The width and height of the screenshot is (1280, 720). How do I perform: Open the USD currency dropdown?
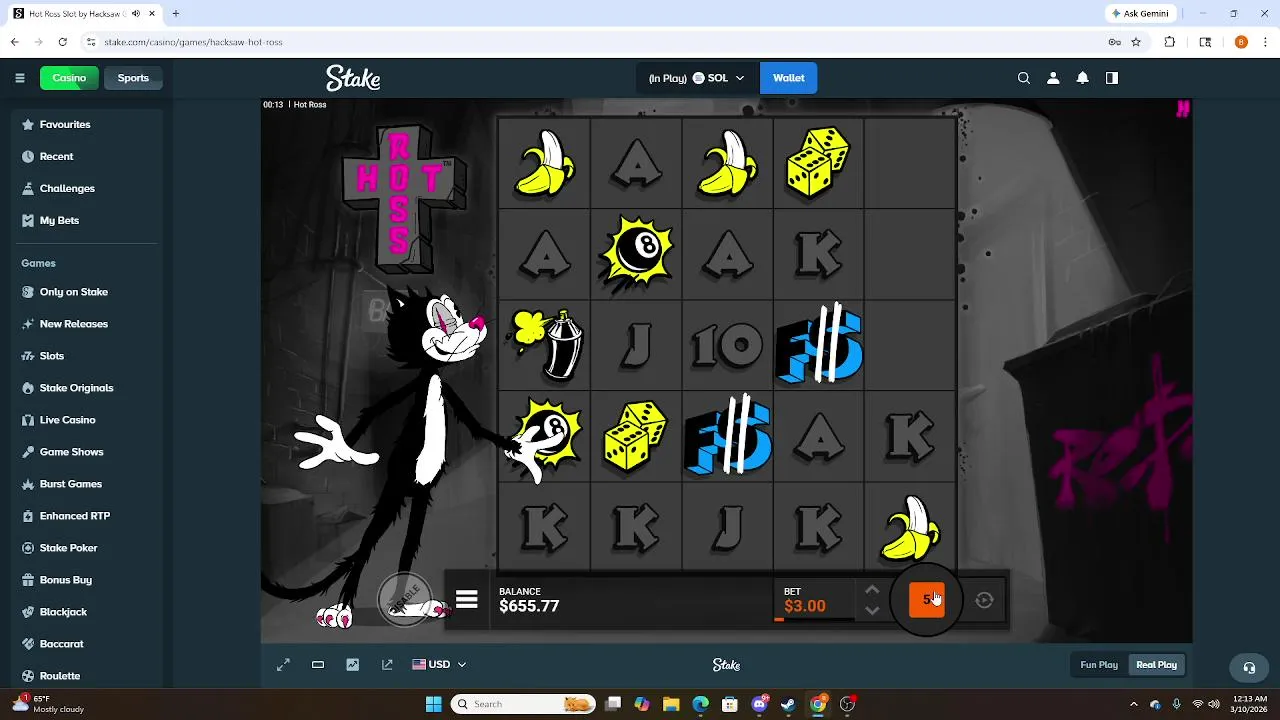[439, 665]
